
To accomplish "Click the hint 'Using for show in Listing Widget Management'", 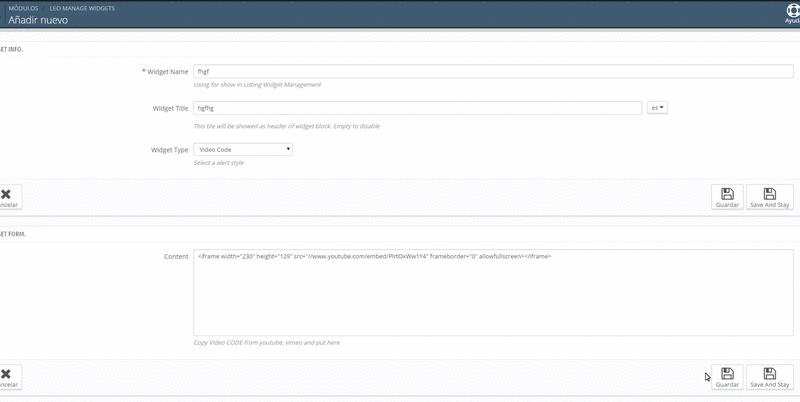I will (x=257, y=85).
